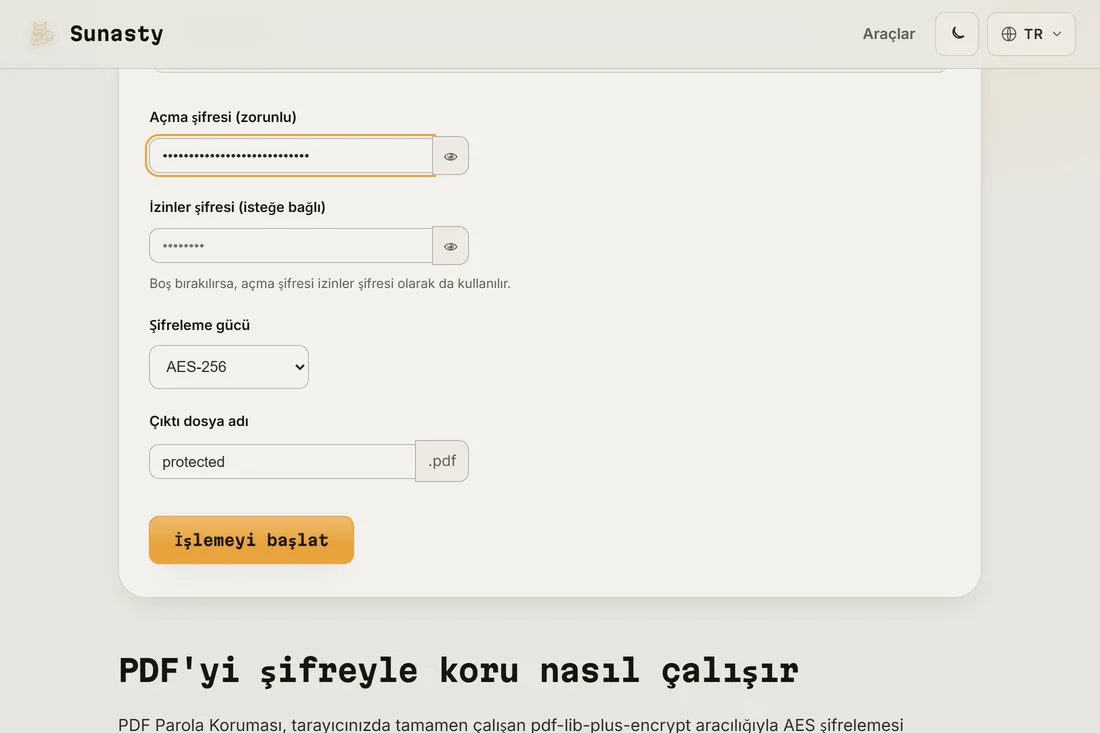Viewport: 1100px width, 733px height.
Task: Click the Sunasty cat logo icon
Action: 41,34
